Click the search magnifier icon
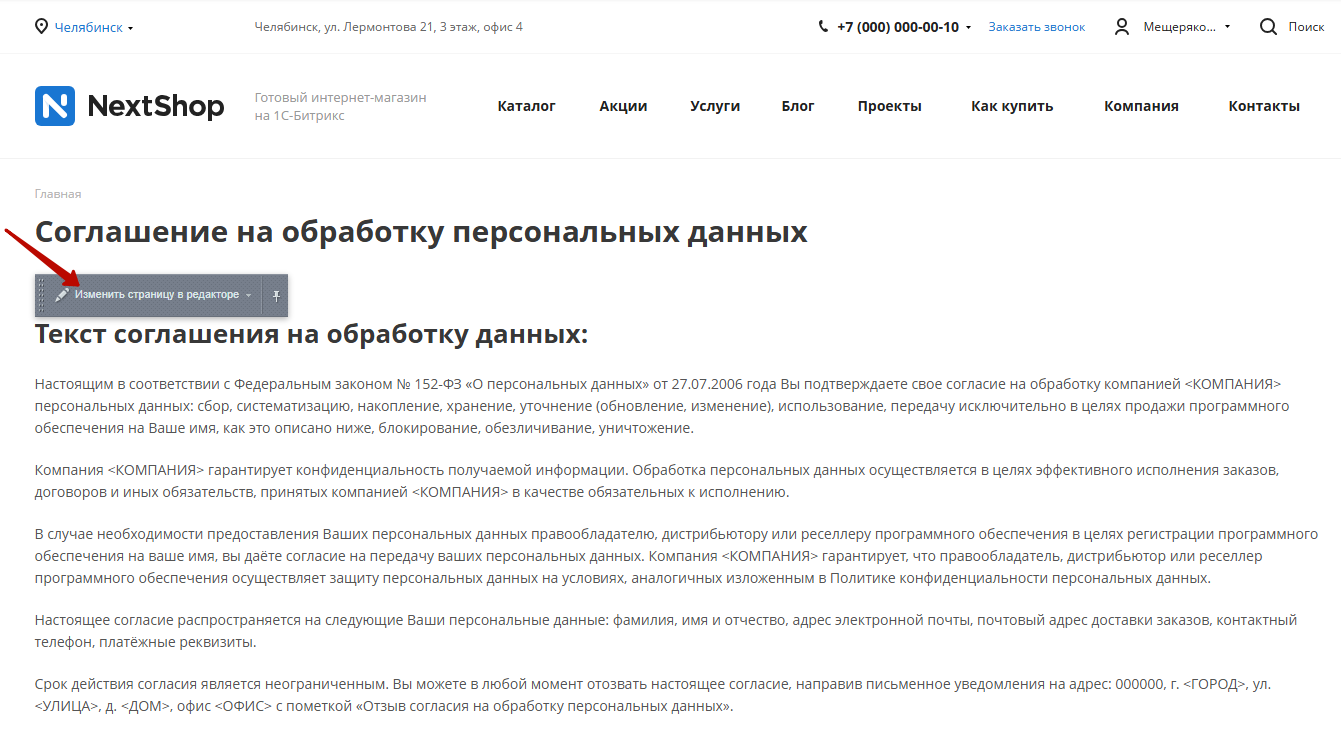The image size is (1341, 734). 1268,27
